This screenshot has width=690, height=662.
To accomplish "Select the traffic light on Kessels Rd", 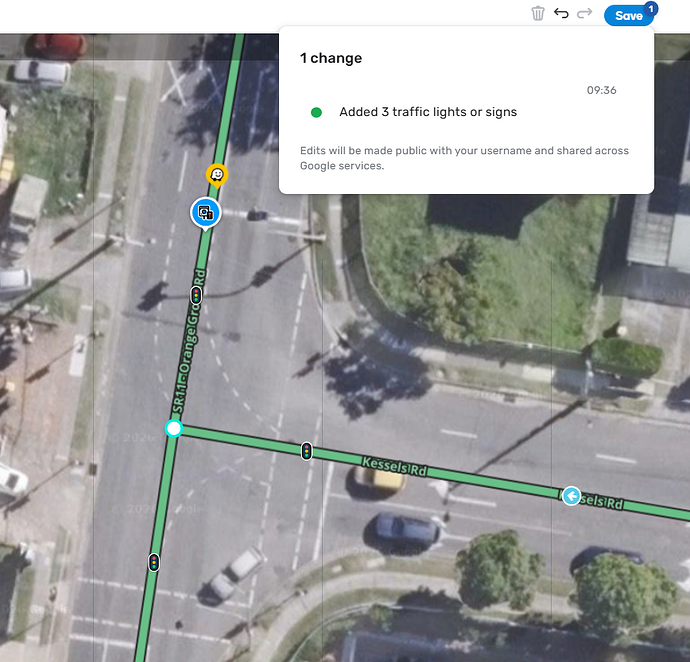I will [307, 451].
